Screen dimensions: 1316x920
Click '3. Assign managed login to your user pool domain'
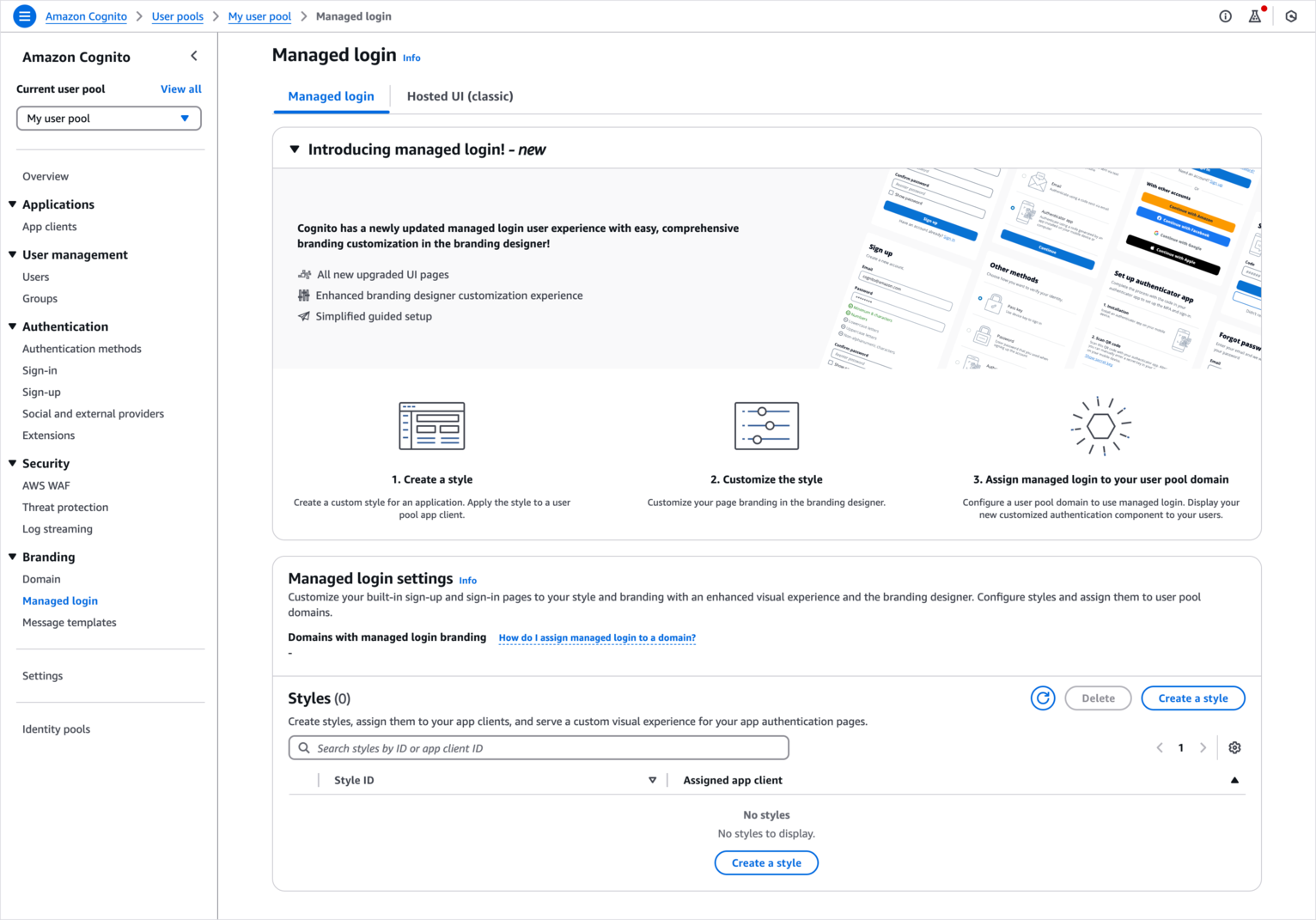pos(1101,479)
